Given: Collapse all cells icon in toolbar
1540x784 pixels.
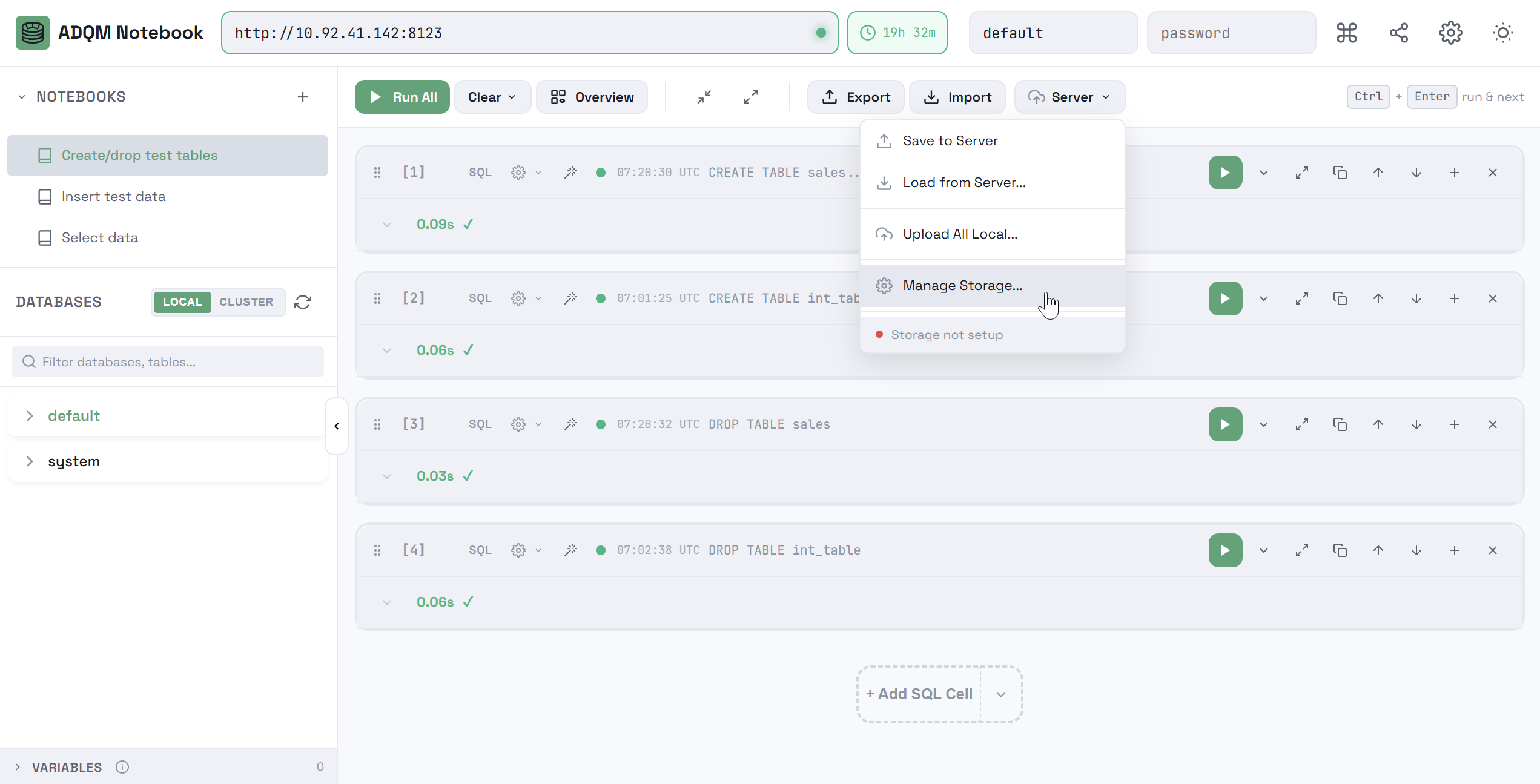Looking at the screenshot, I should click(x=704, y=97).
